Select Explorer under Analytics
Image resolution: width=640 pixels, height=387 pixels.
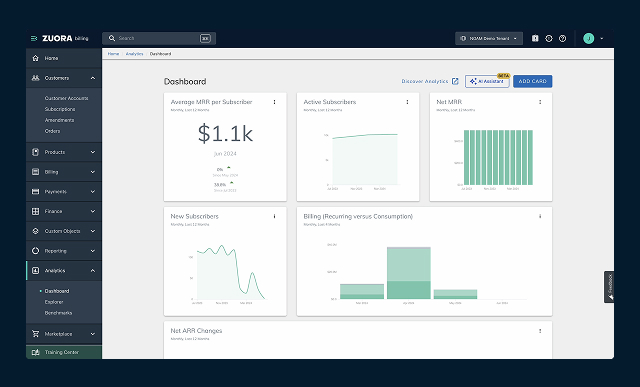(x=54, y=302)
